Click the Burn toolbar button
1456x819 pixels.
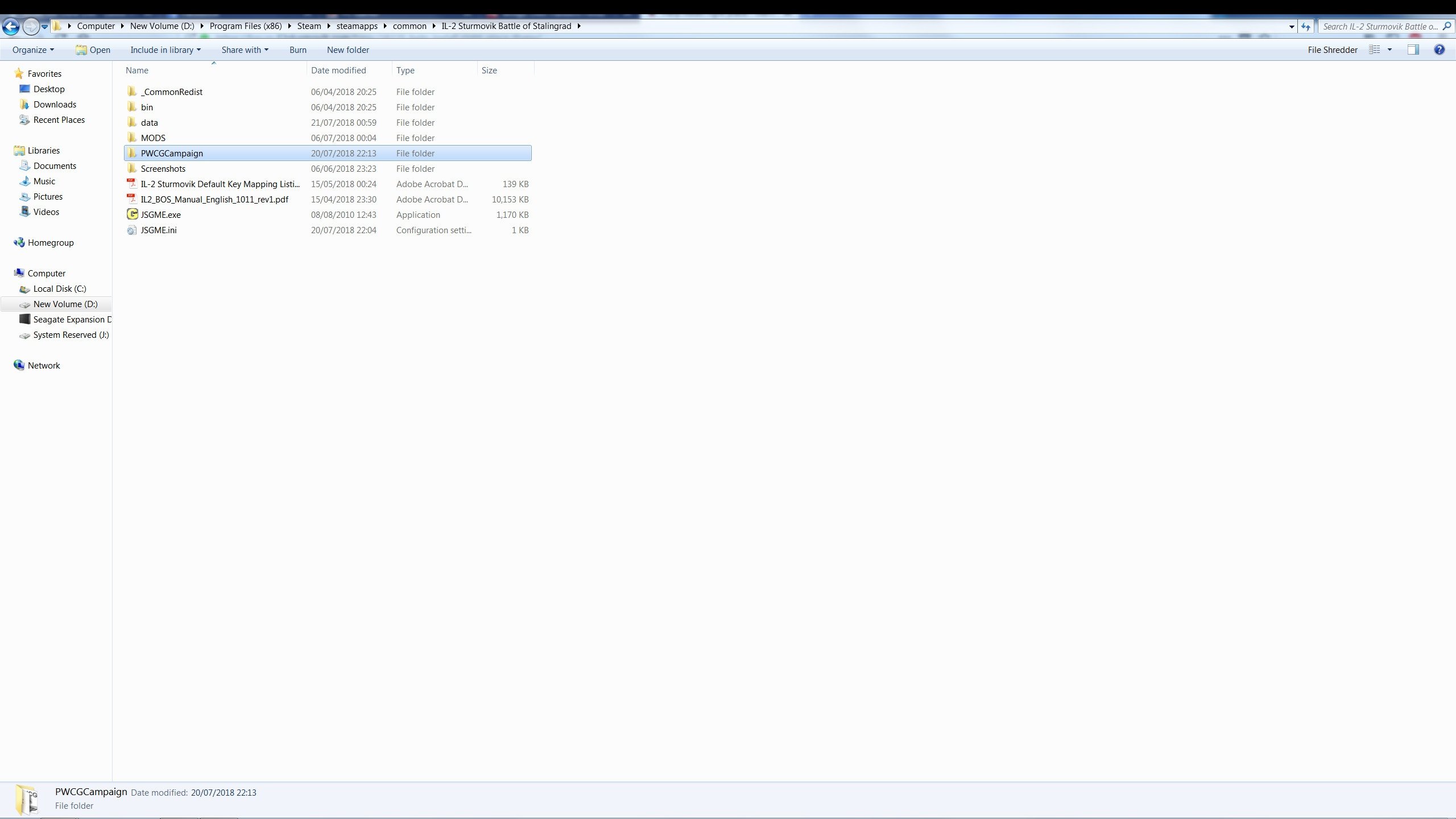pos(297,49)
